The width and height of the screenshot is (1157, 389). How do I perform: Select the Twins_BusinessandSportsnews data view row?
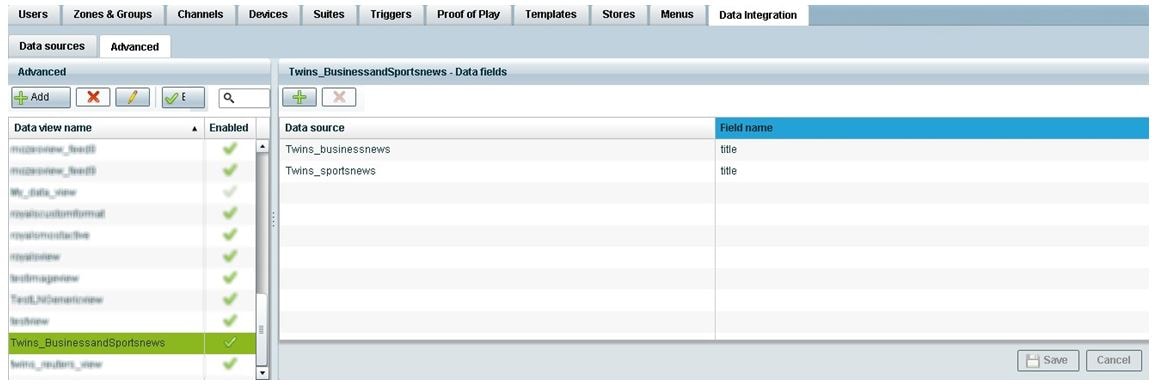[132, 342]
